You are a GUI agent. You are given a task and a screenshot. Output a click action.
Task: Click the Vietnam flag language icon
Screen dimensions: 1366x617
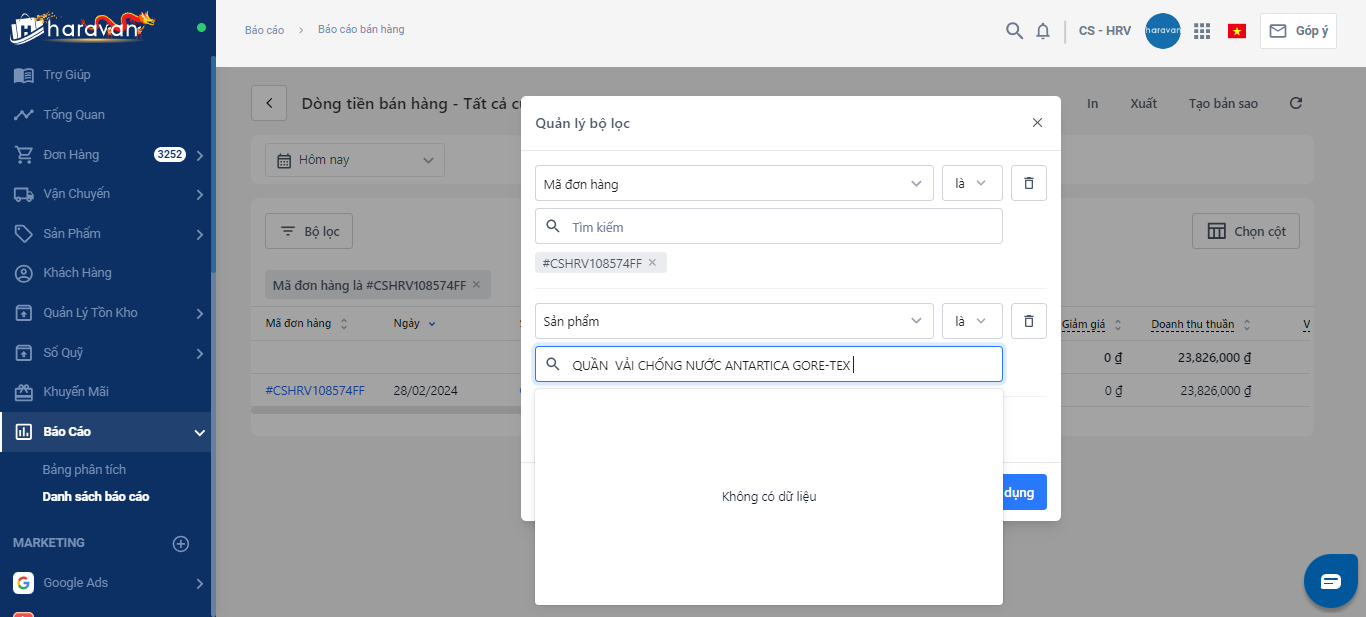tap(1237, 31)
